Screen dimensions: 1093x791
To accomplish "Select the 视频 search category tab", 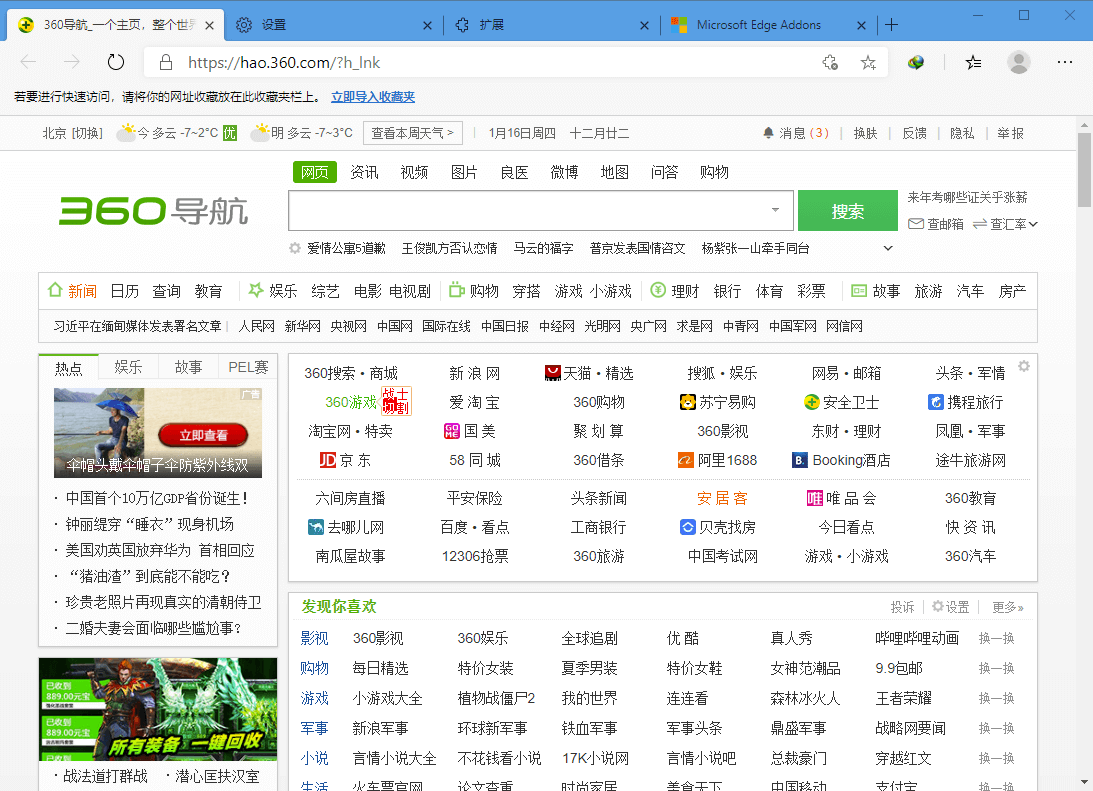I will click(x=414, y=172).
